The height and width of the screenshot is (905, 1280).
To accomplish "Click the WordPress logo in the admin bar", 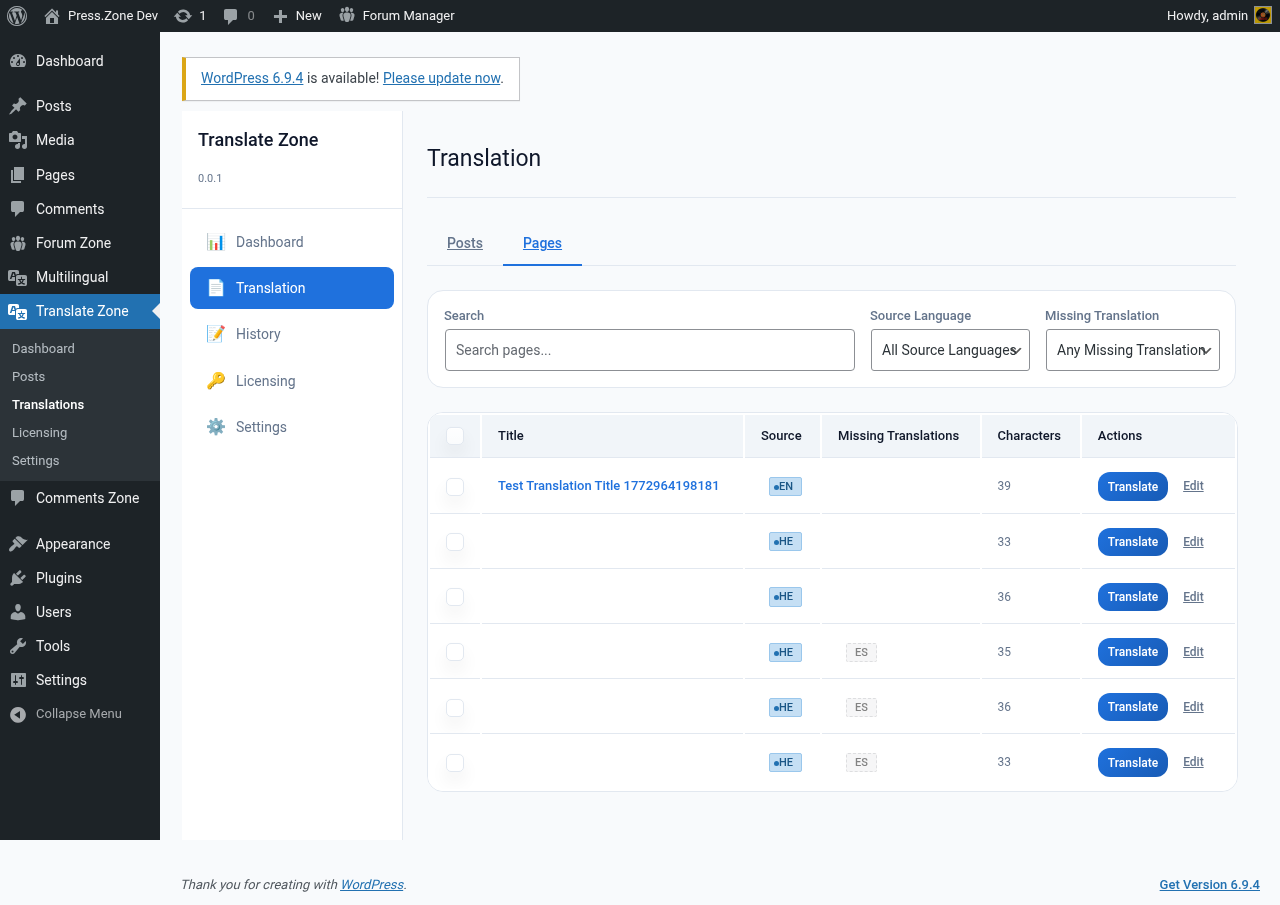I will (17, 16).
